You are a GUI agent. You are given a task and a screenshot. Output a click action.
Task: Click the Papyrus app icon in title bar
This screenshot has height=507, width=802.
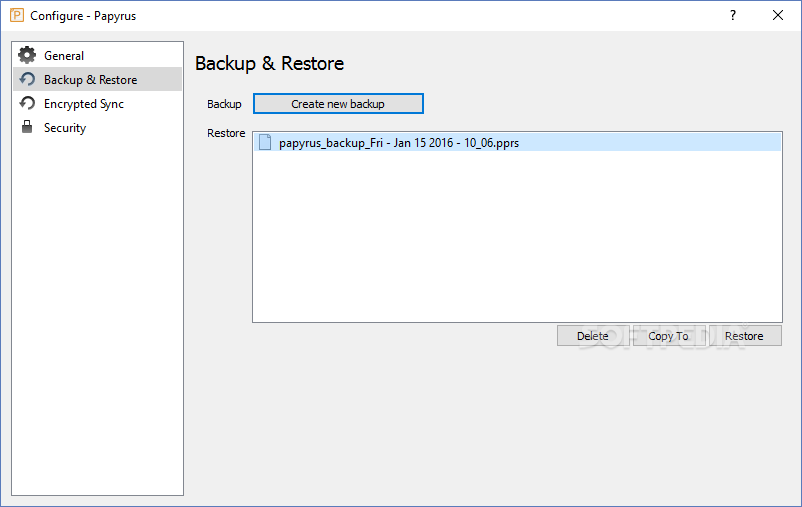17,15
